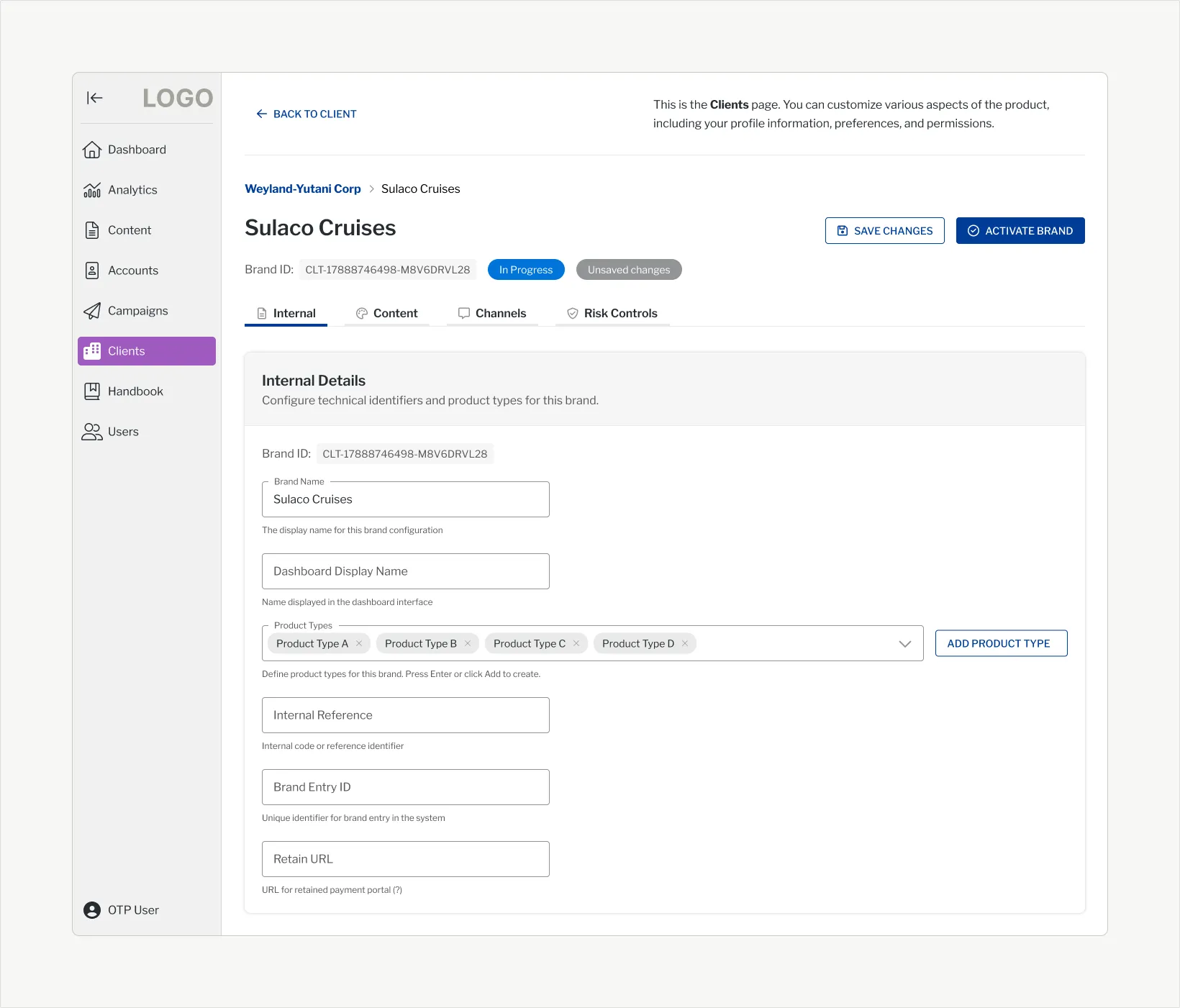
Task: Remove Product Type D chip
Action: click(685, 643)
